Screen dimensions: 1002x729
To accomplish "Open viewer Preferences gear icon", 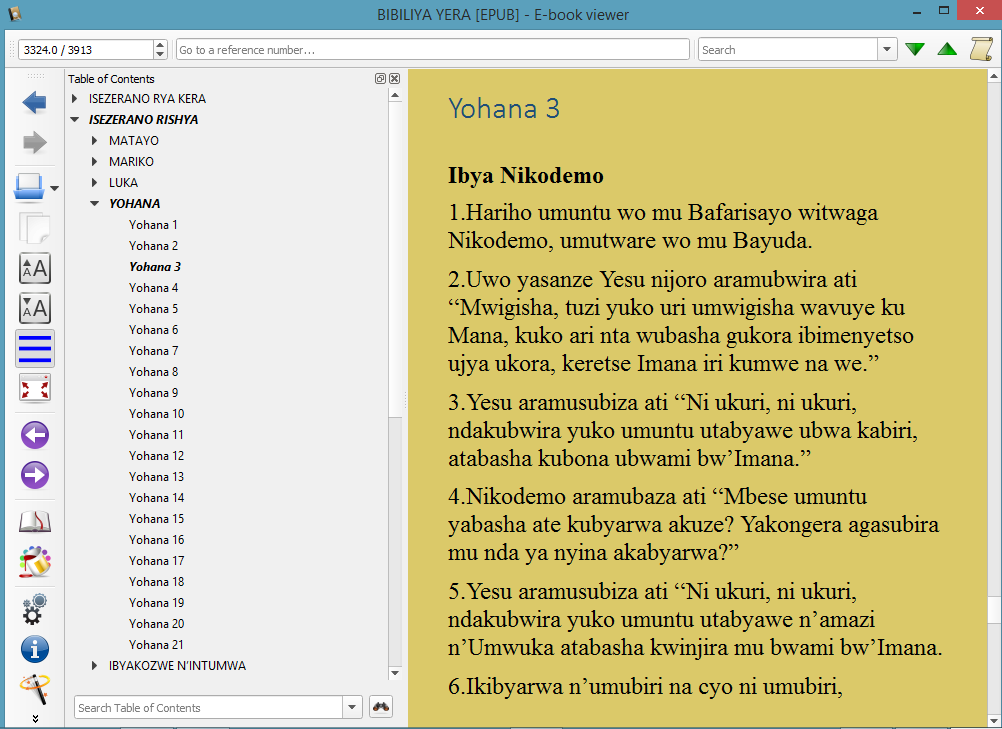I will point(35,609).
